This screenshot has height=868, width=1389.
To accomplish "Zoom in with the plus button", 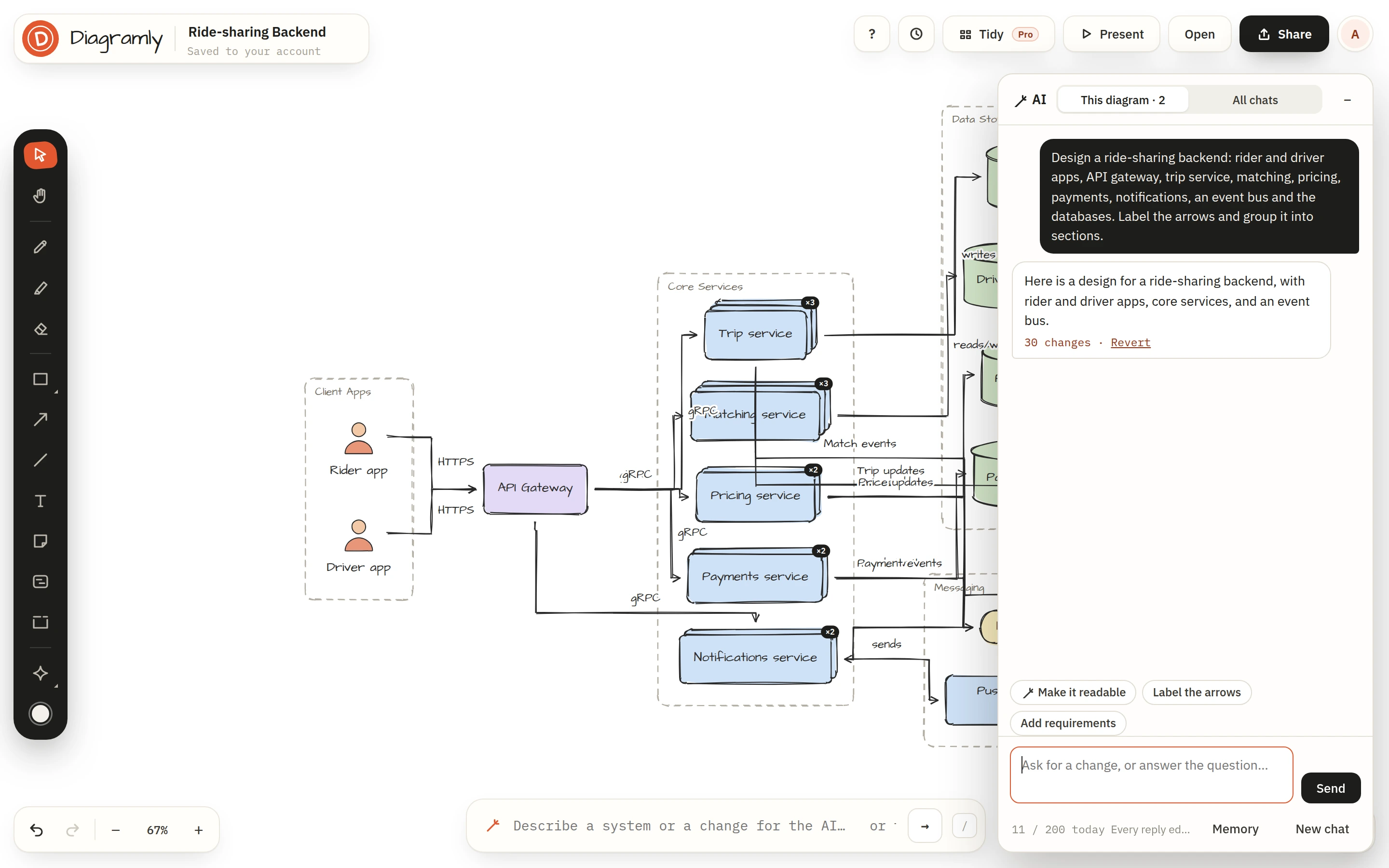I will point(199,829).
